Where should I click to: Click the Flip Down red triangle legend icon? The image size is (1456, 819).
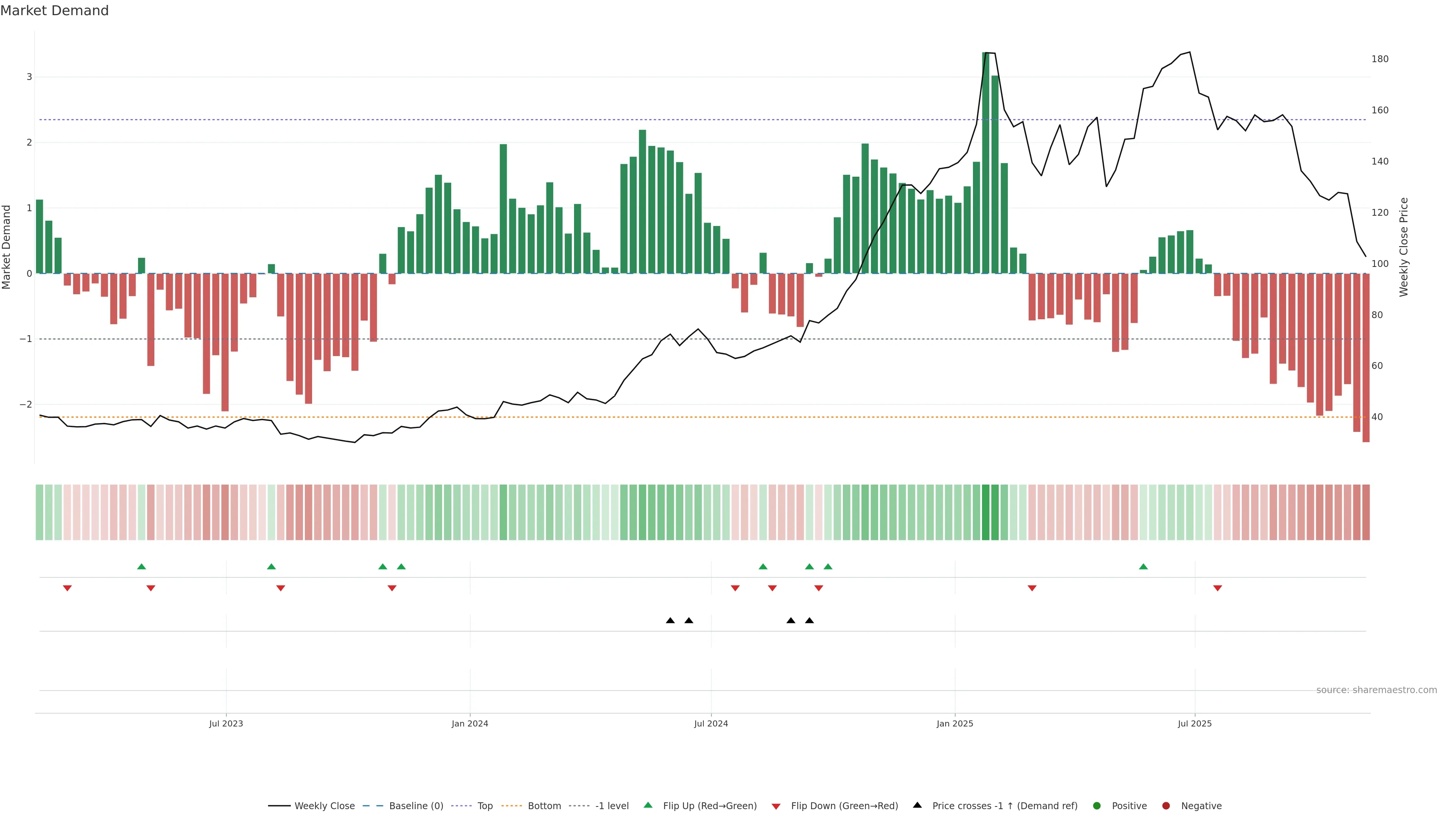775,806
